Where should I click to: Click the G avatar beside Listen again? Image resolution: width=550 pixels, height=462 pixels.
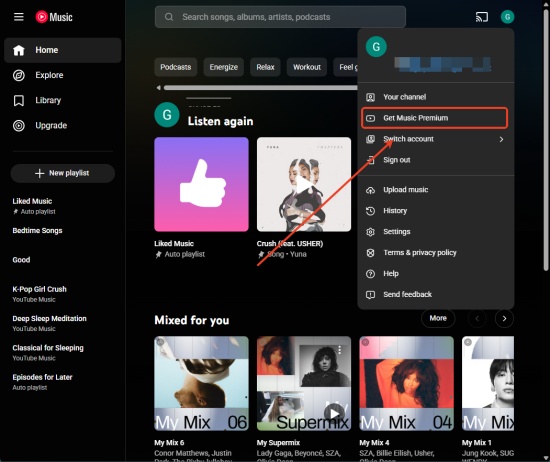167,115
